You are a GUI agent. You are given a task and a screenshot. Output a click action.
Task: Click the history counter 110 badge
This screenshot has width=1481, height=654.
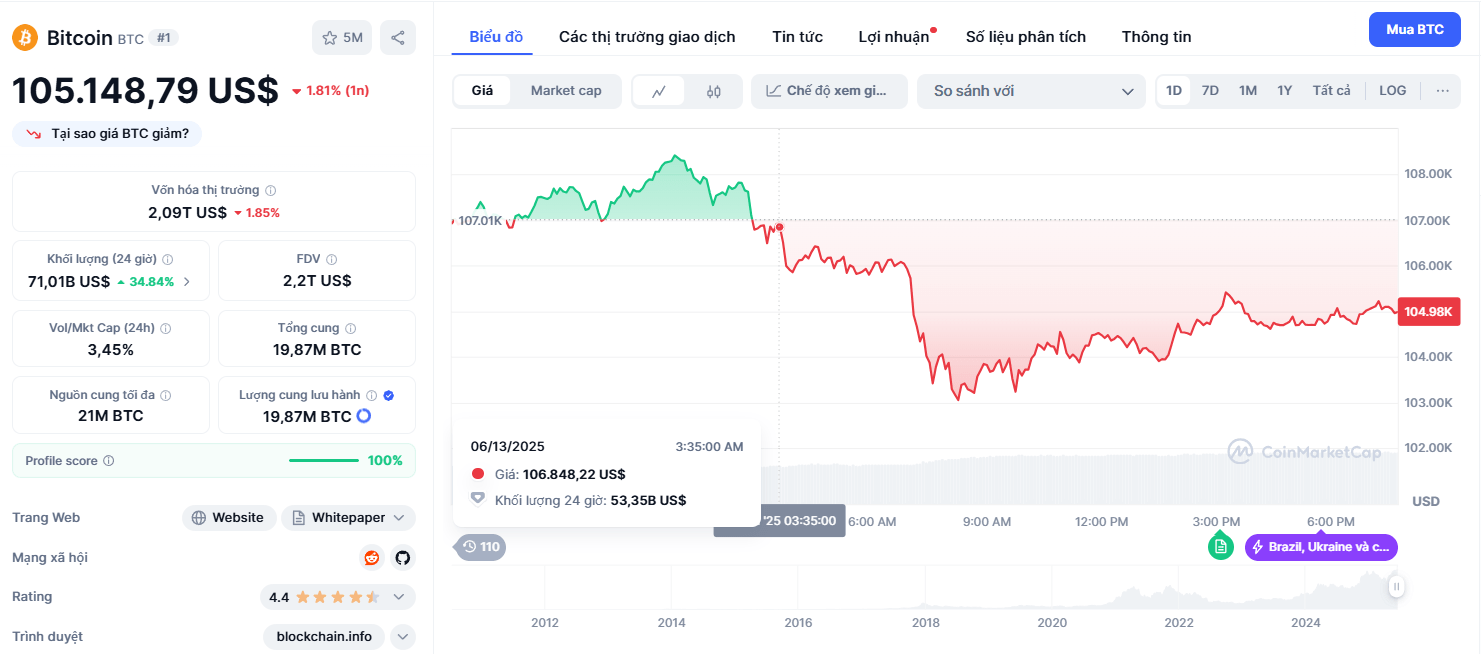[480, 547]
